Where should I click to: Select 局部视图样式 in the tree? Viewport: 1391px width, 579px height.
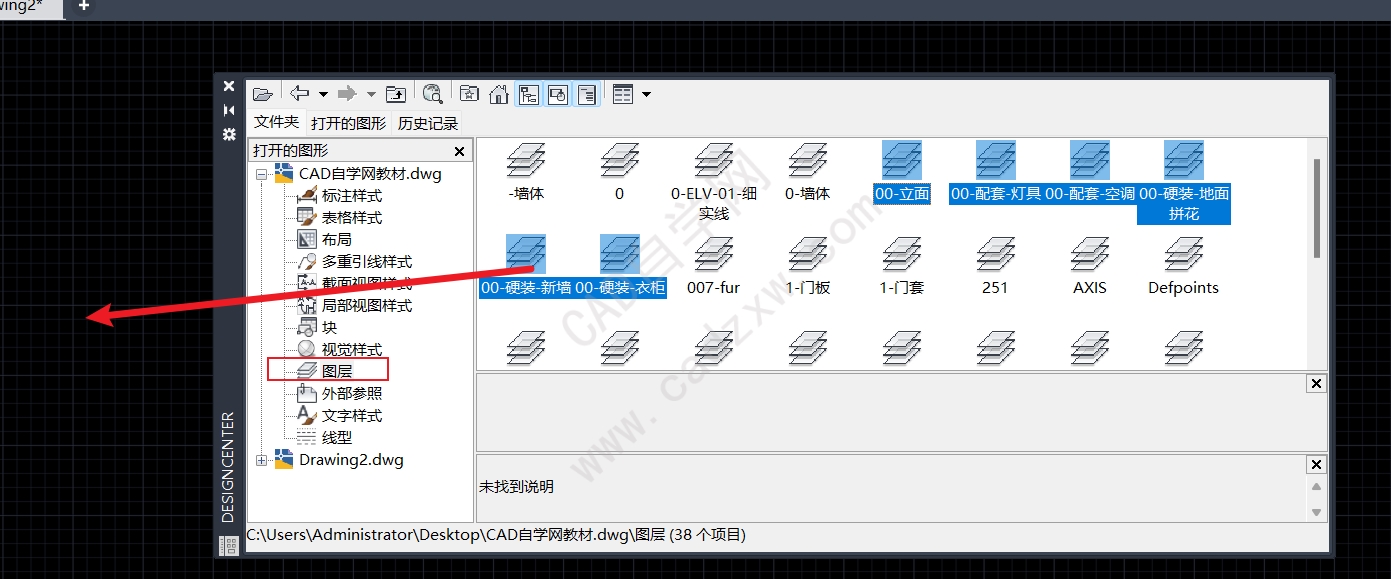(367, 305)
